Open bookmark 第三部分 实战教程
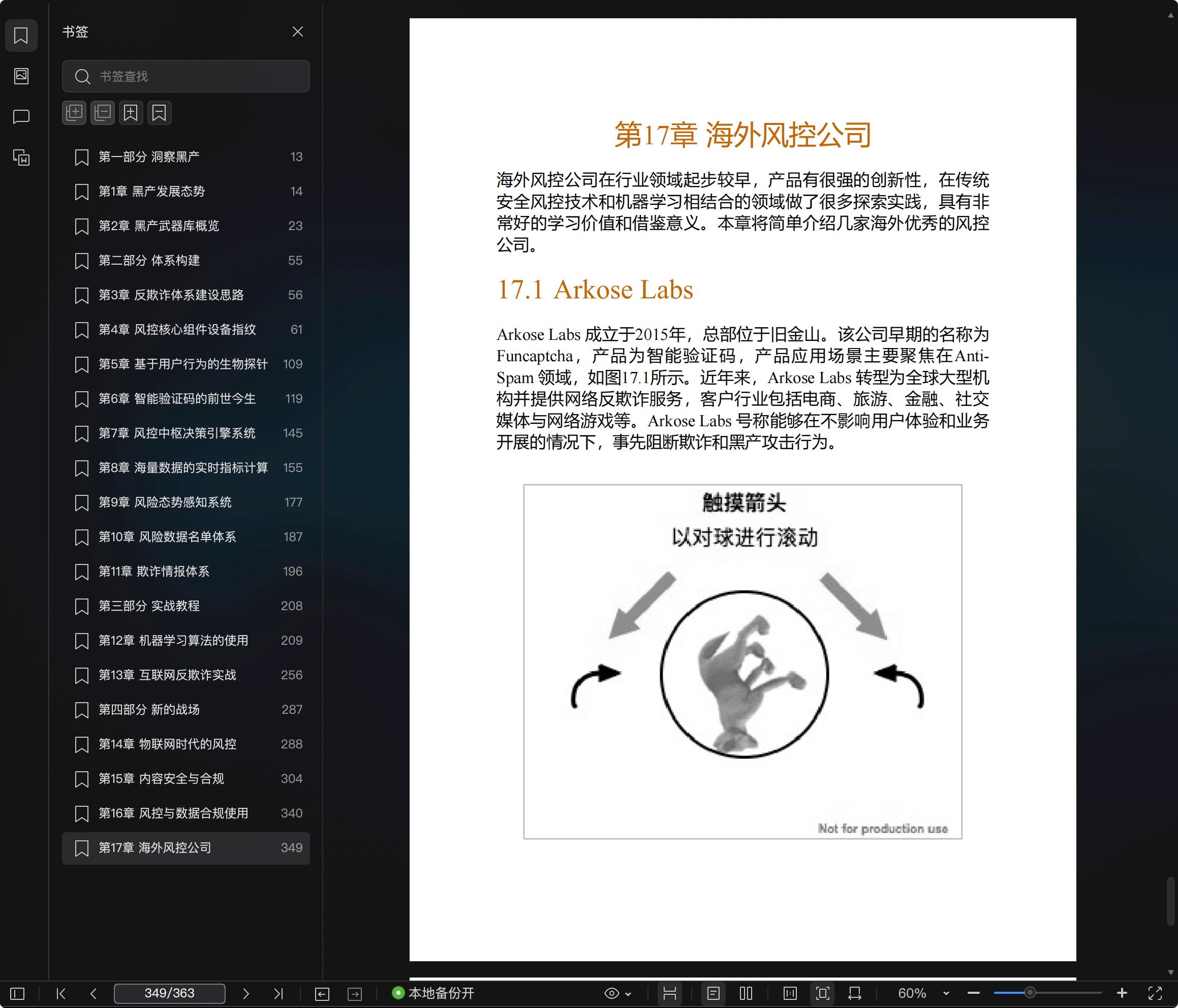Viewport: 1178px width, 1008px height. 186,606
